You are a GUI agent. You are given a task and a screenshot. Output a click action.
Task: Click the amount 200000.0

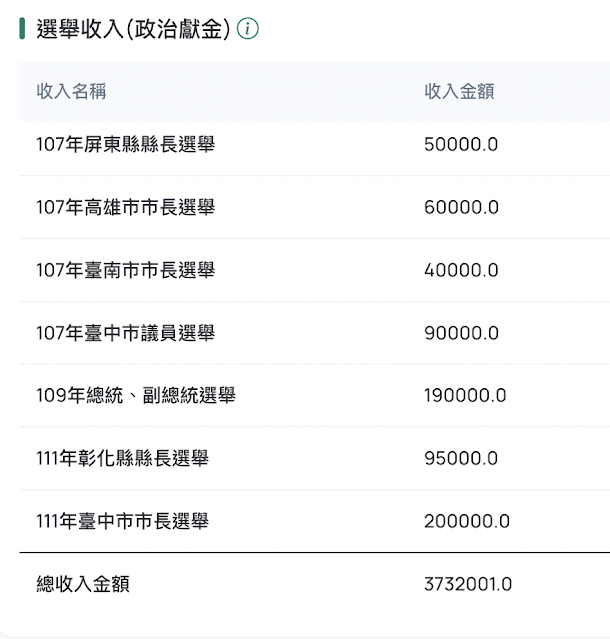[467, 521]
